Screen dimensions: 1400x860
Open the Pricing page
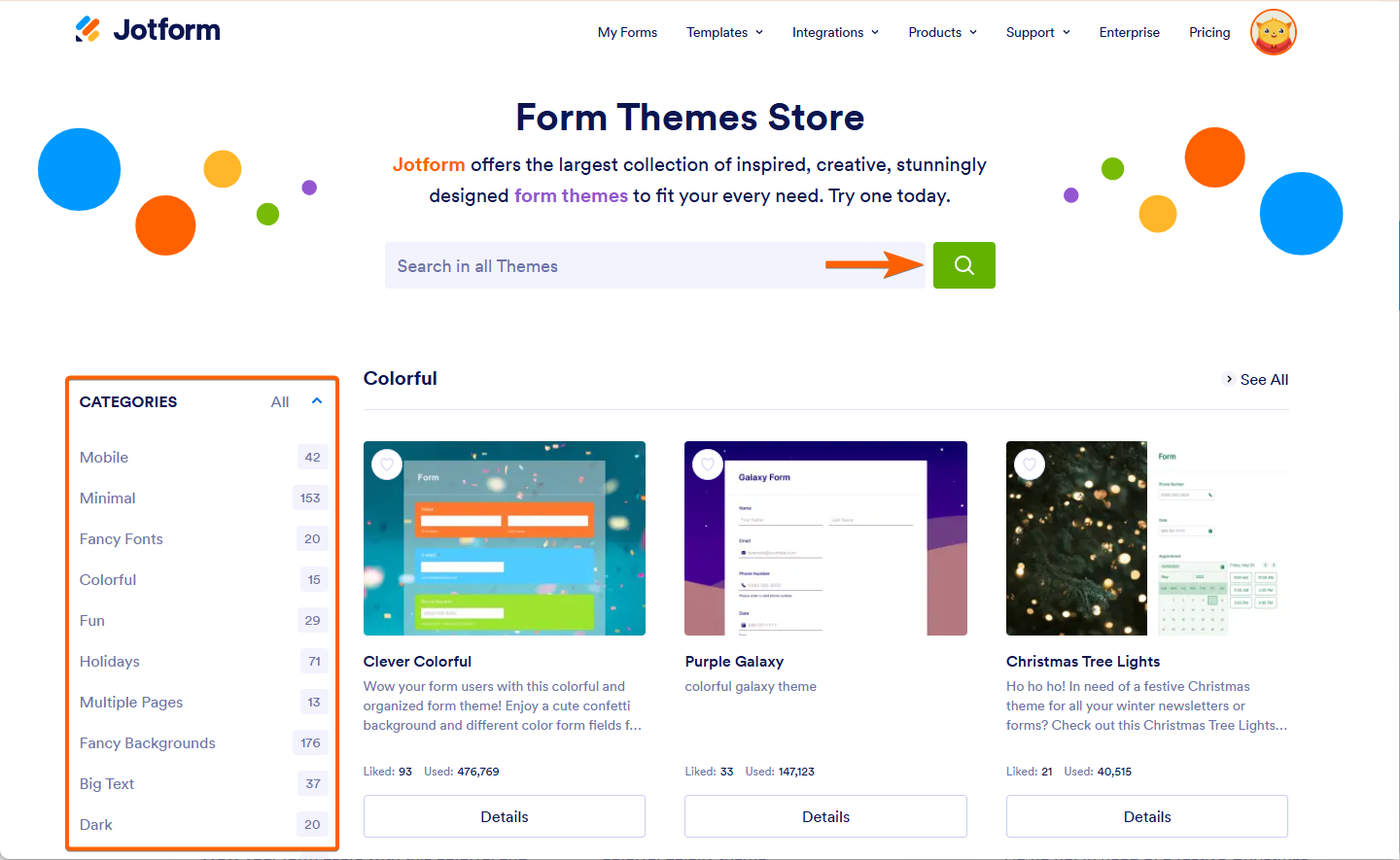pos(1209,32)
